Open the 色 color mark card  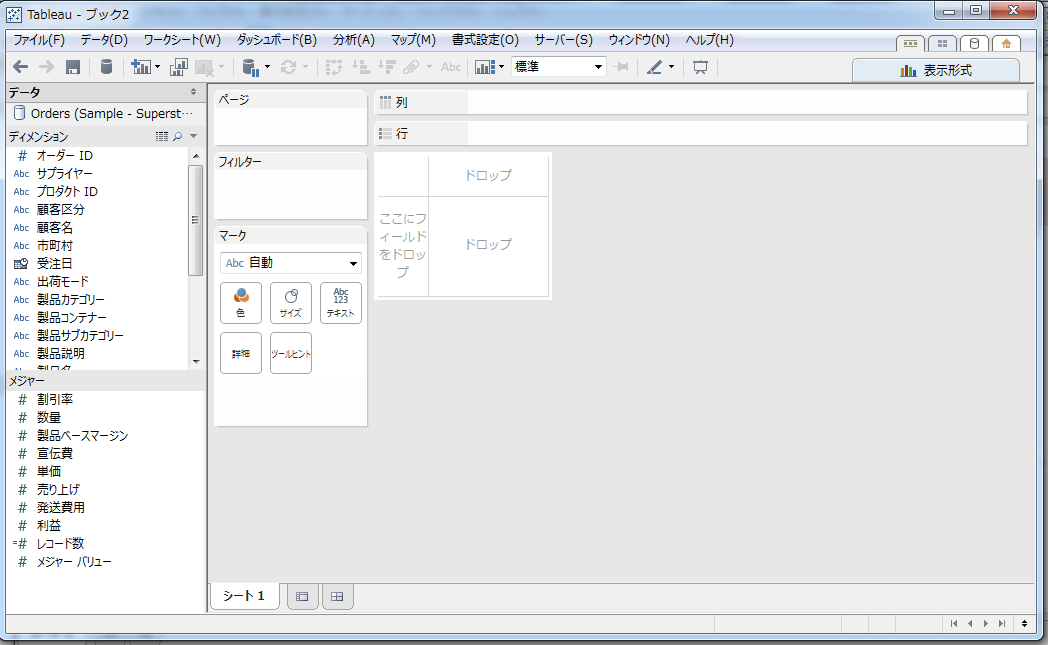coord(241,303)
